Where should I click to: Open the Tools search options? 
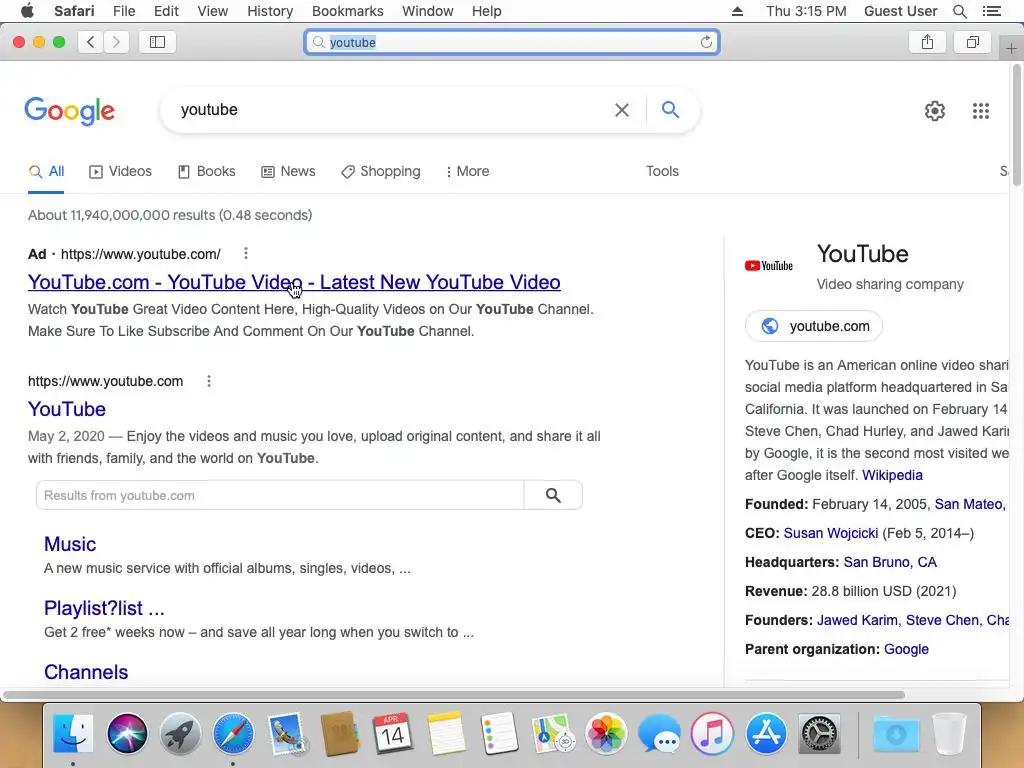[662, 171]
